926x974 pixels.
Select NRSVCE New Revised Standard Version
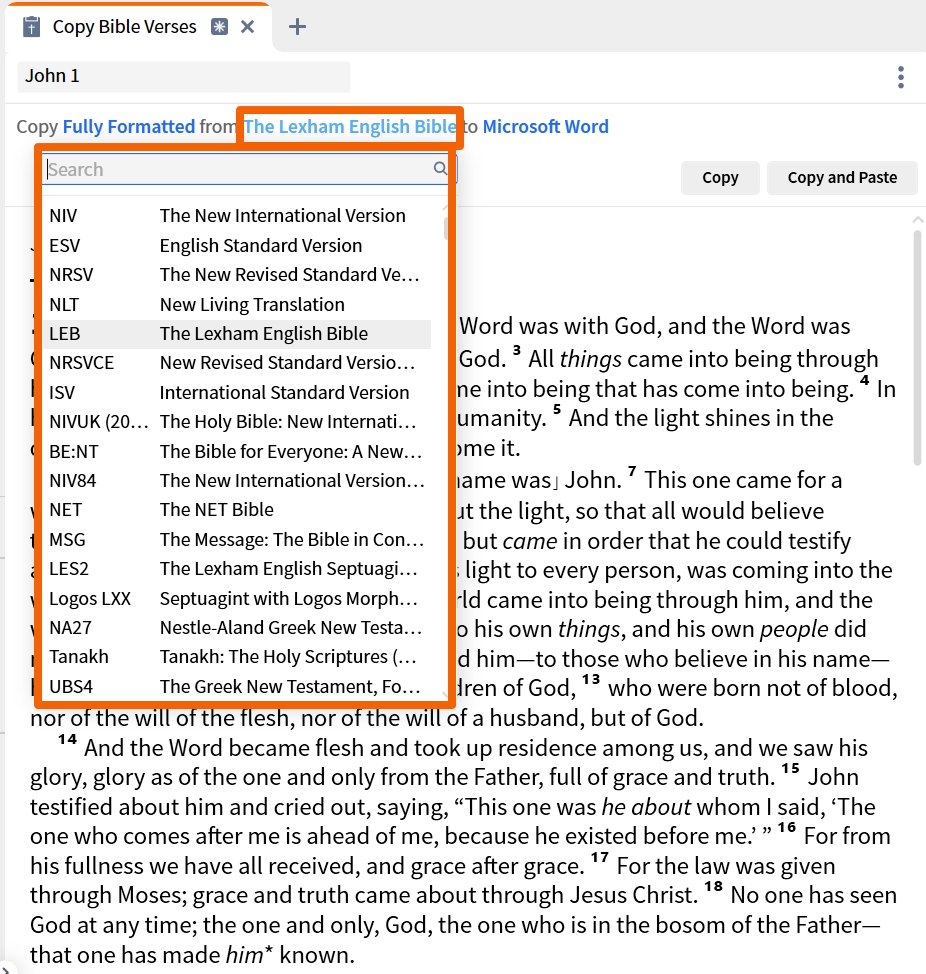click(x=237, y=363)
